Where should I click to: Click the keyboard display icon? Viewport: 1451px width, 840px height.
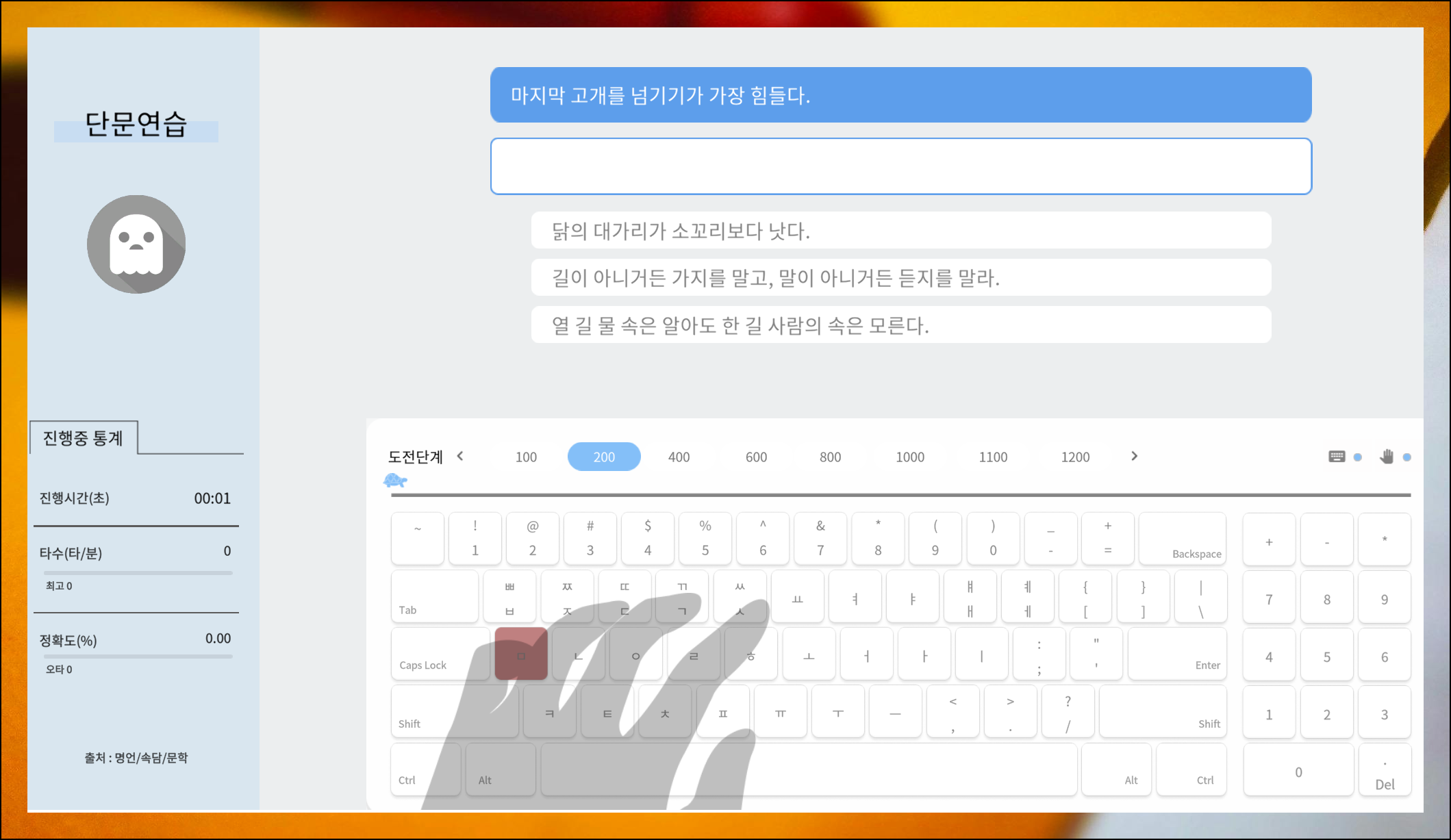pyautogui.click(x=1336, y=457)
